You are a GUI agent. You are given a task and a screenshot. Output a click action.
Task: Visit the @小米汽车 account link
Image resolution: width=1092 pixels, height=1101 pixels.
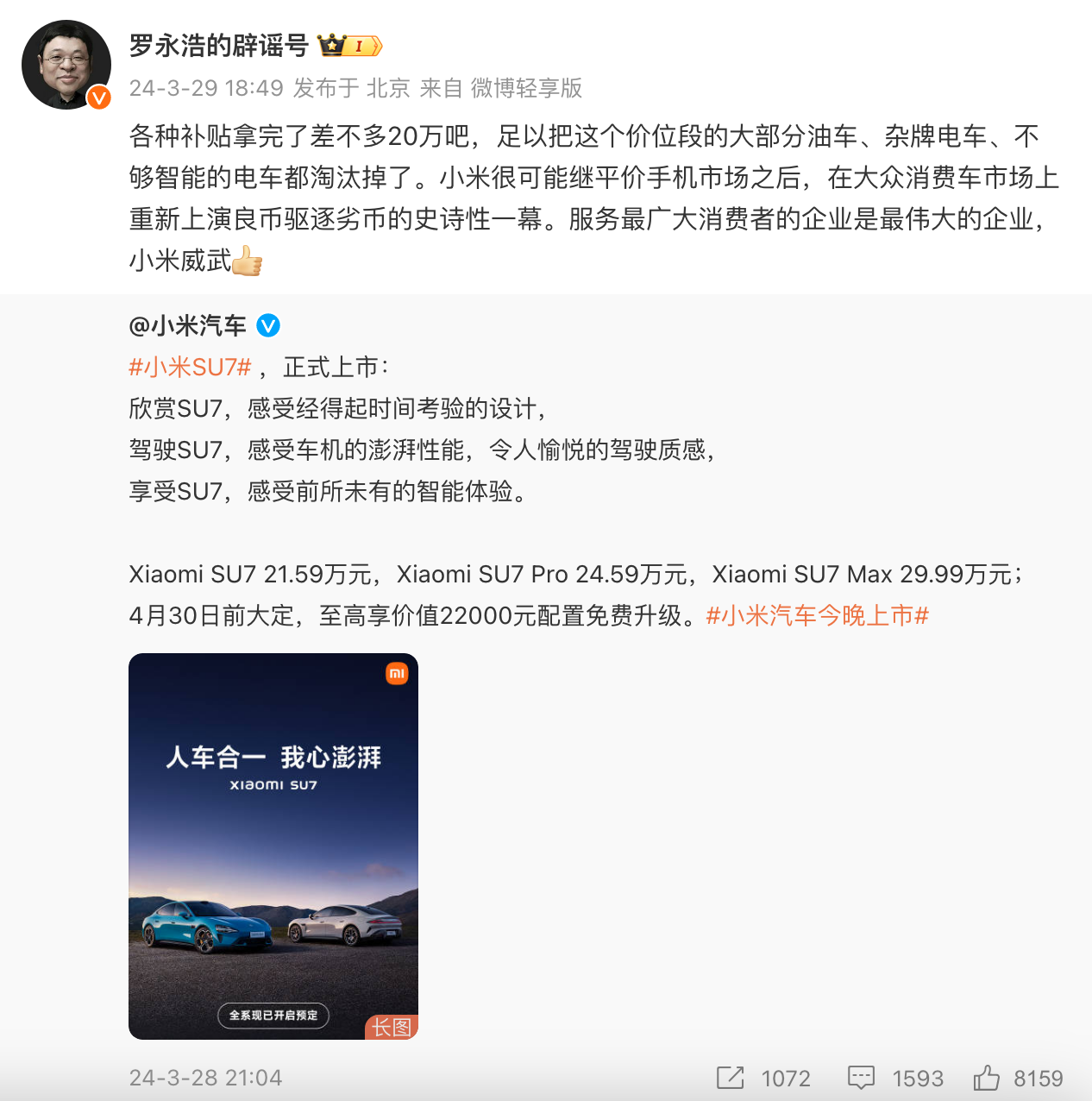(187, 325)
